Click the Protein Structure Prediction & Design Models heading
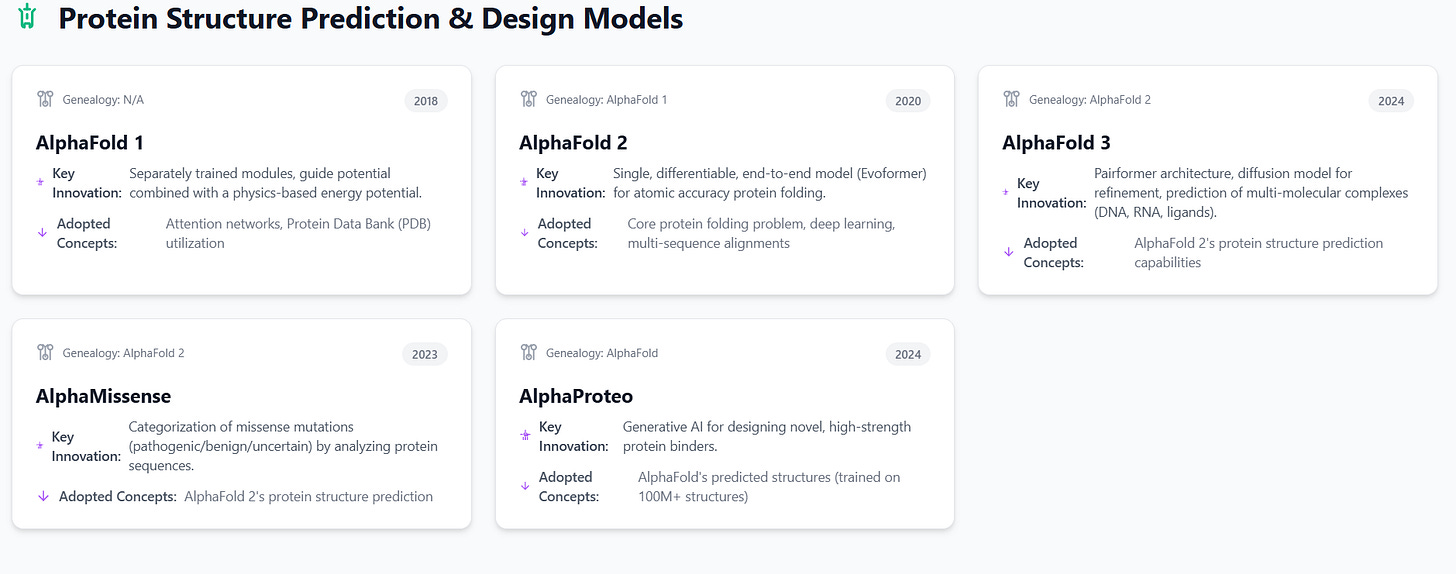 tap(370, 18)
